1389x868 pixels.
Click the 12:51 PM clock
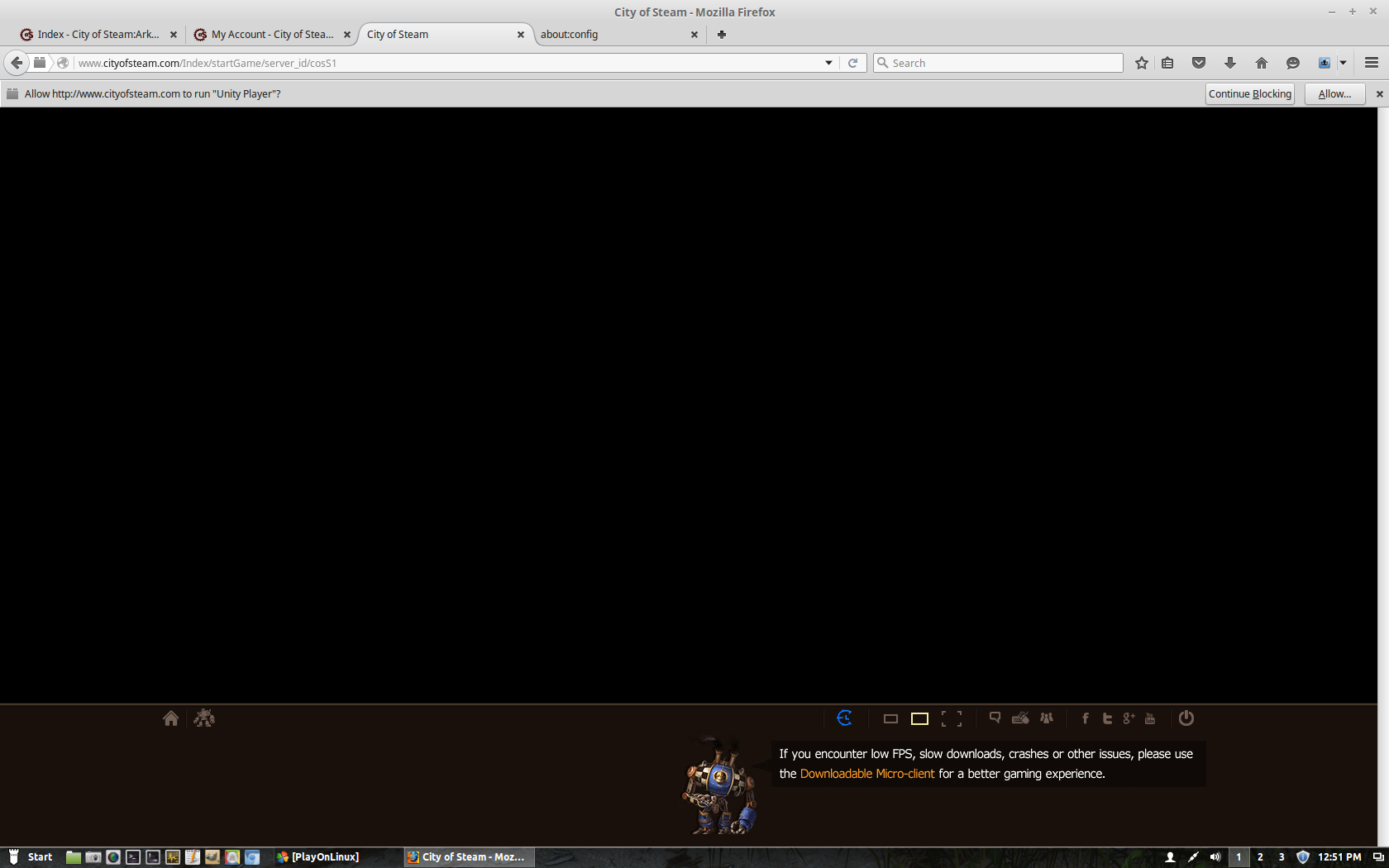tap(1339, 857)
